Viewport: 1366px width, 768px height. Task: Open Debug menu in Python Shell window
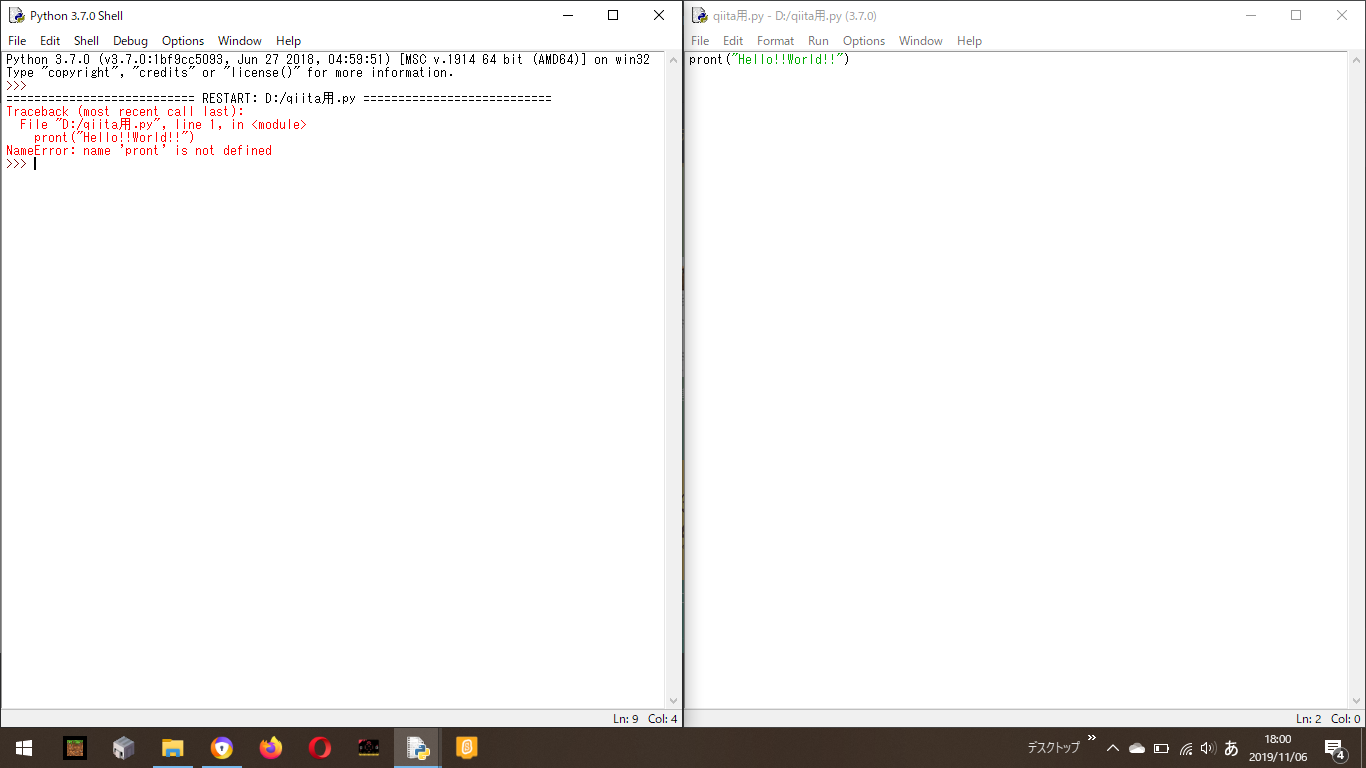130,41
